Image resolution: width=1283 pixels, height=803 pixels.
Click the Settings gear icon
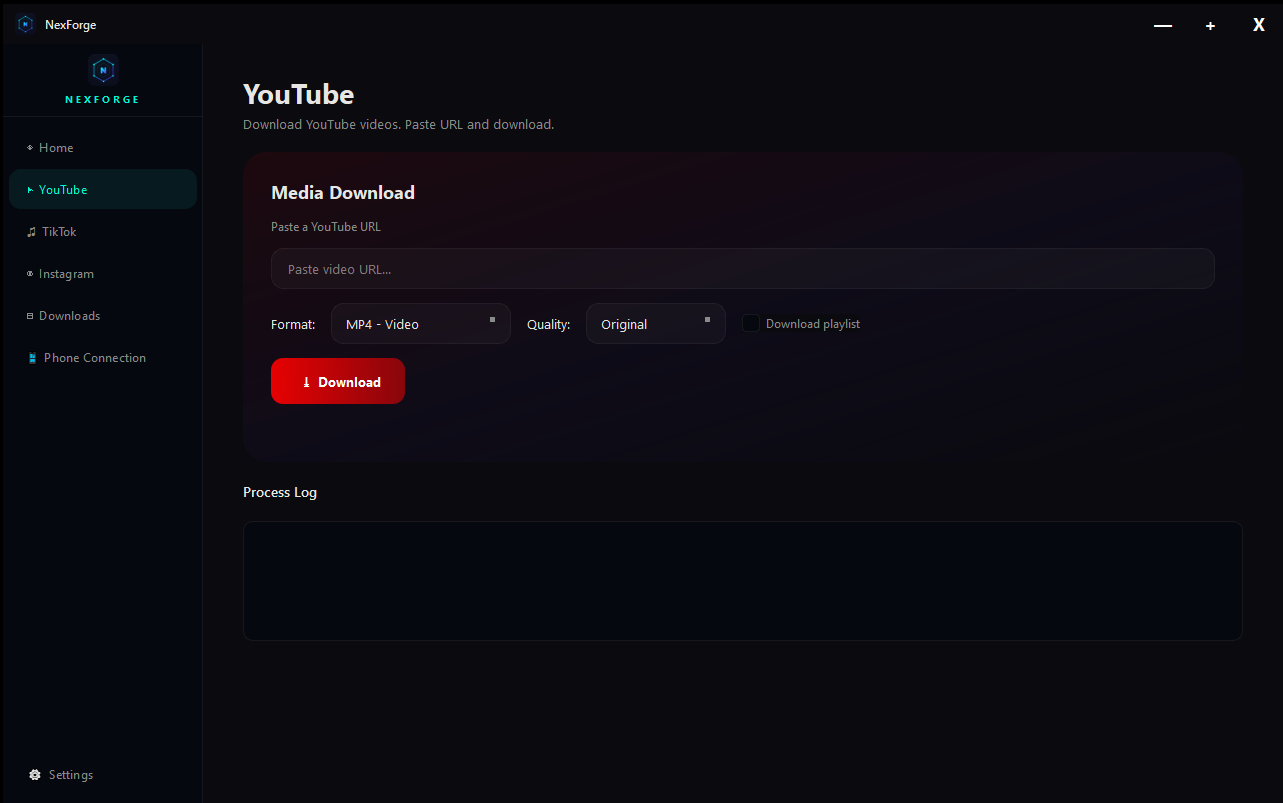tap(35, 775)
